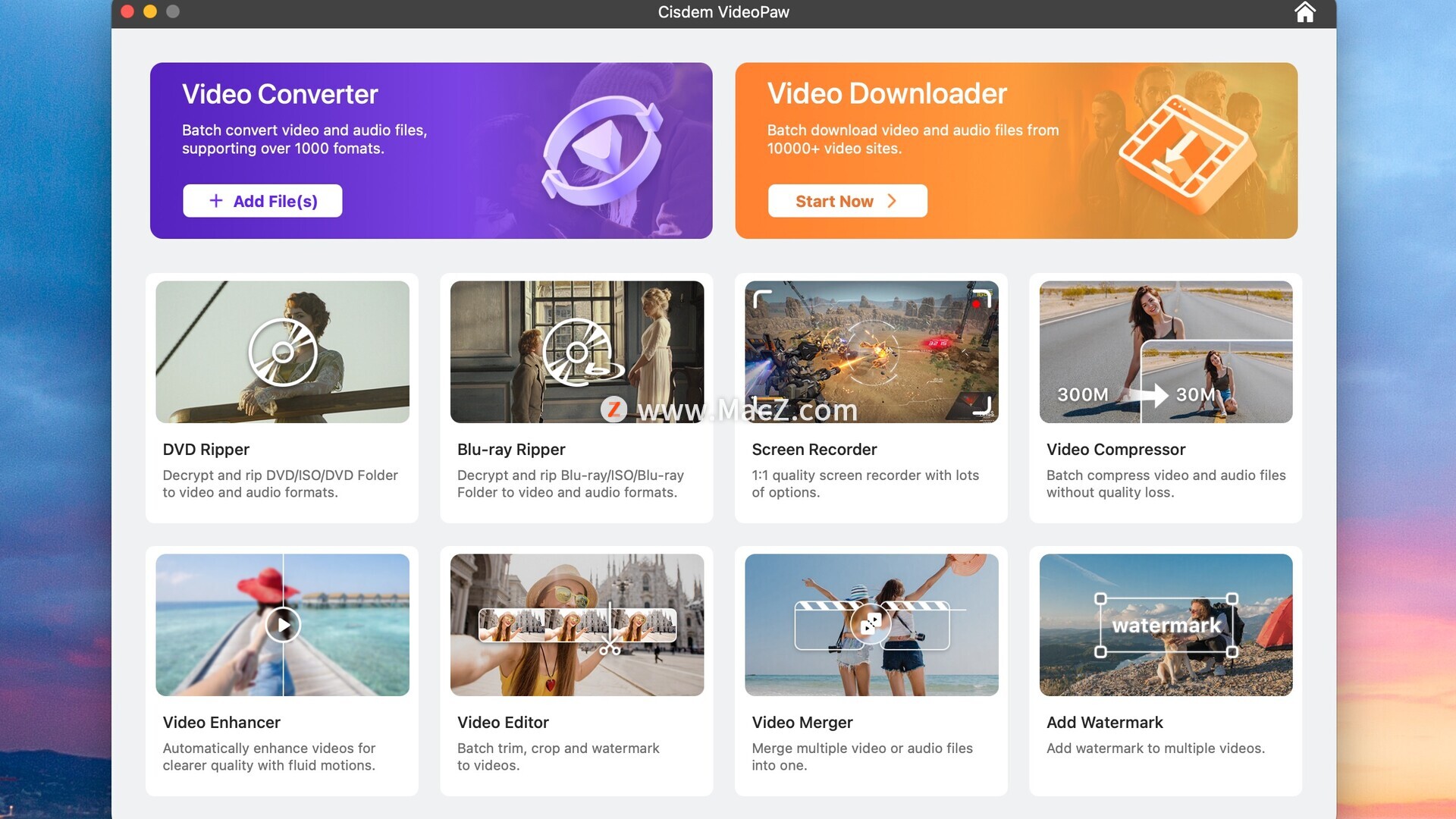Screen dimensions: 1456x819
Task: Click the Blu-ray disc icon on thumbnail
Action: tap(579, 353)
